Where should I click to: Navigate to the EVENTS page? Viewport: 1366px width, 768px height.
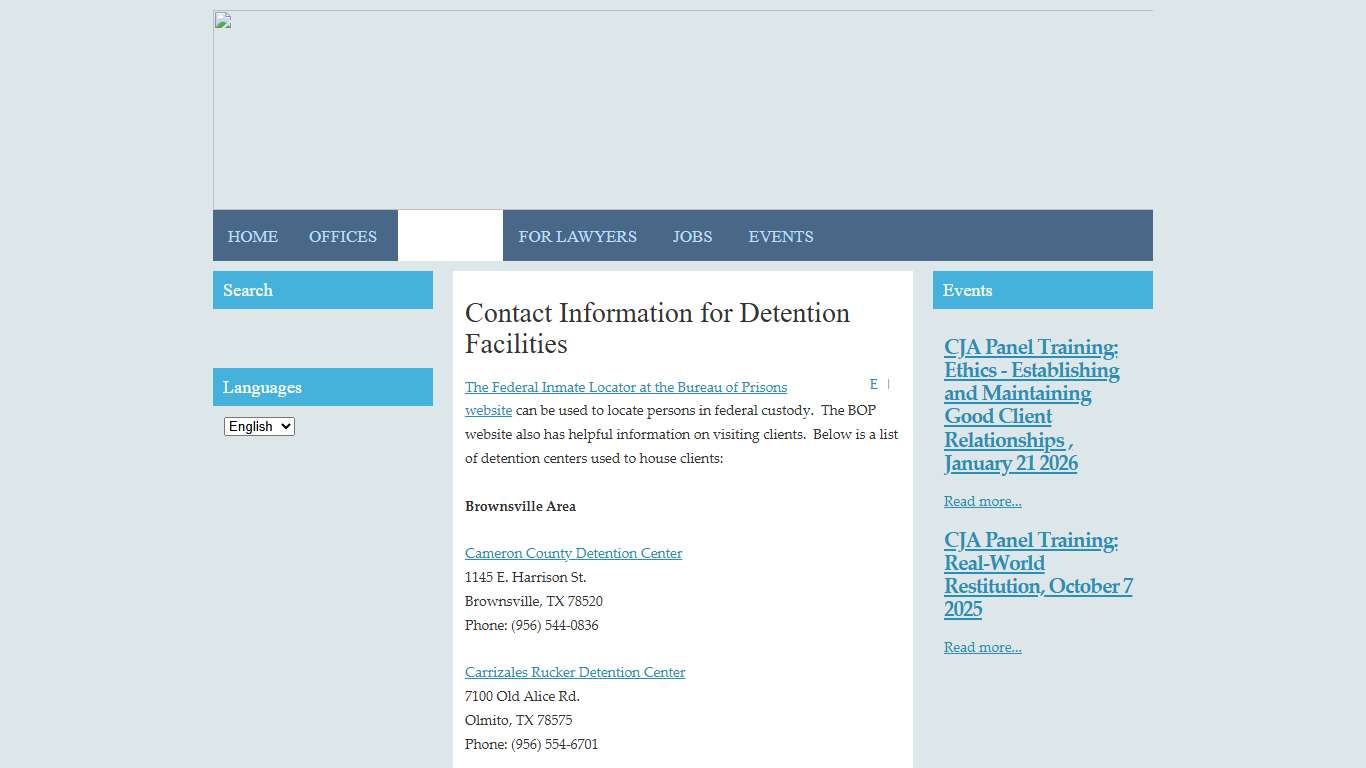tap(781, 236)
